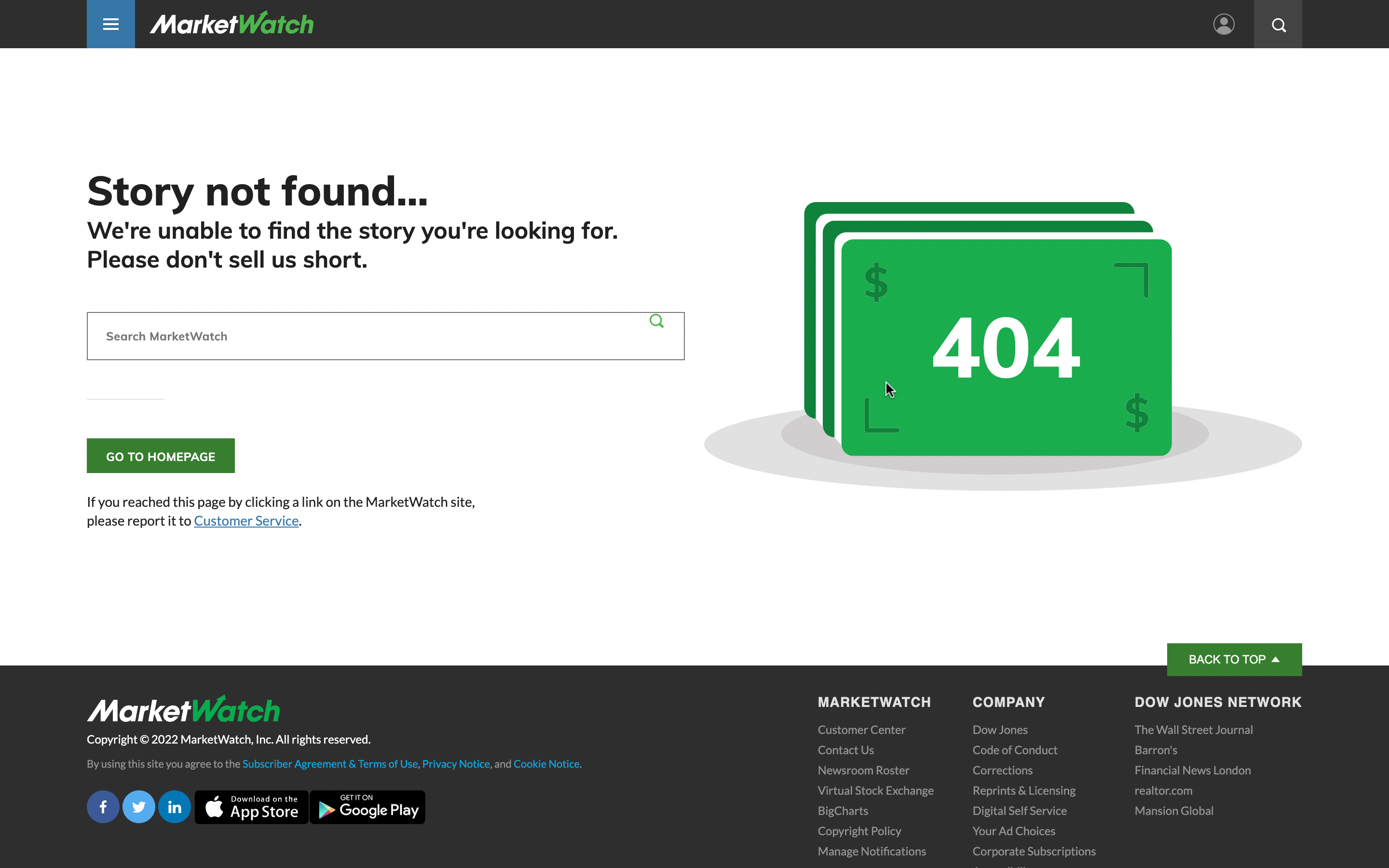Open the Privacy Notice link

coord(456,763)
